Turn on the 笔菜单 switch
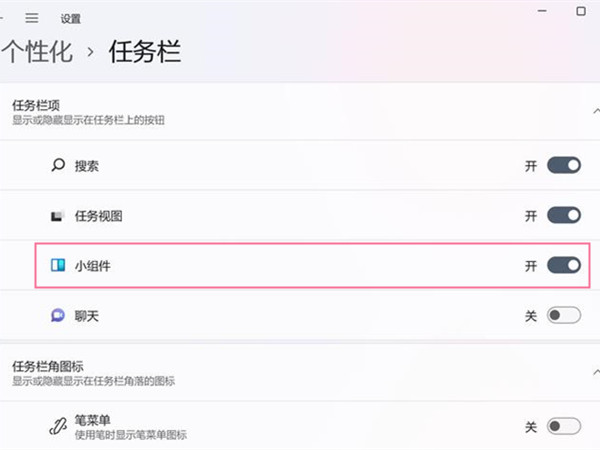 tap(564, 427)
